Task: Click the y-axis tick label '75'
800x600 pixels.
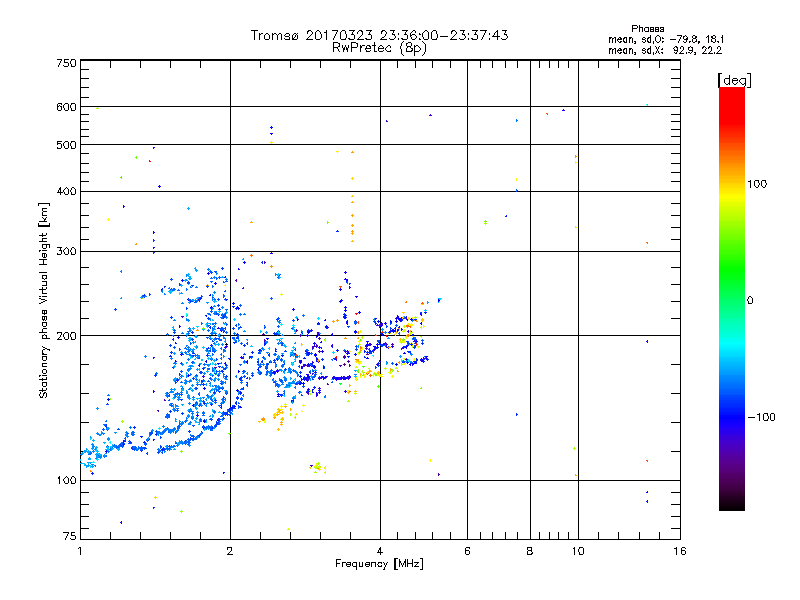Action: point(70,536)
